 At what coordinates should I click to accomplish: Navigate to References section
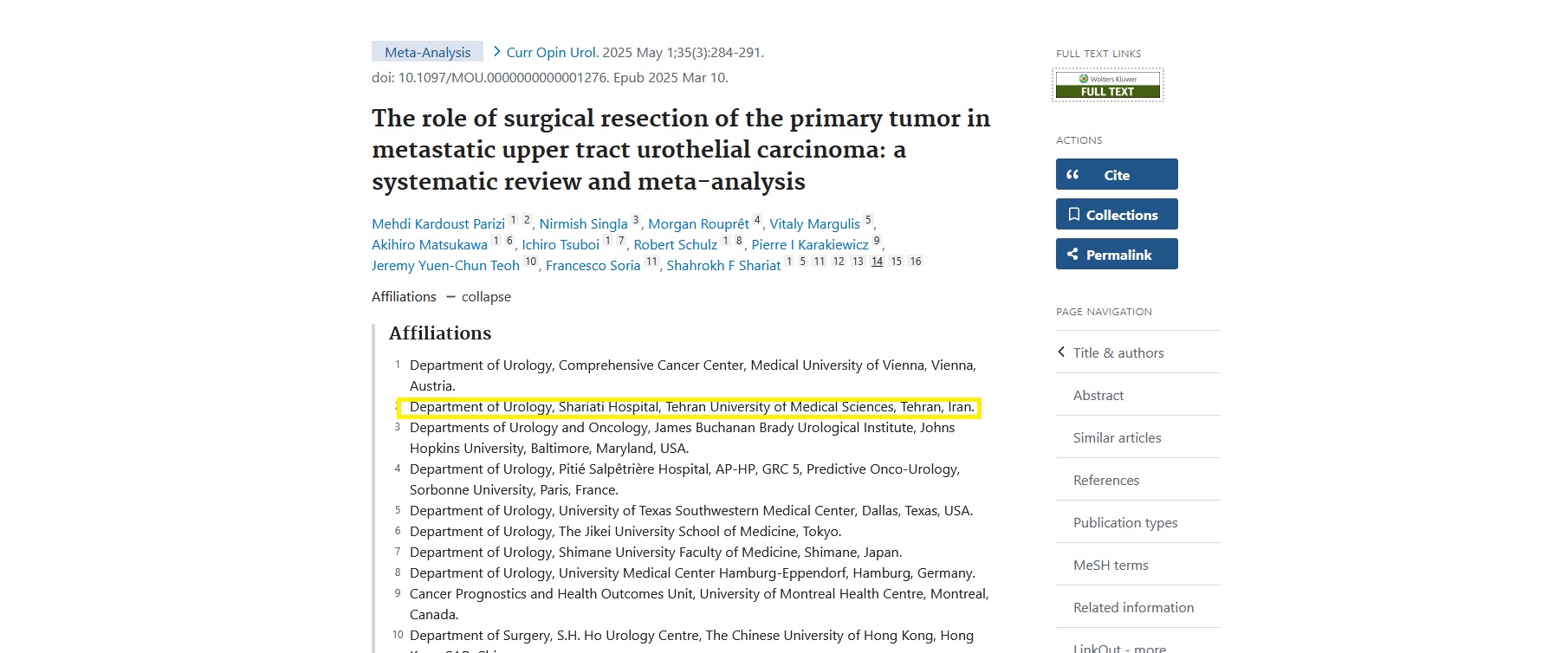pyautogui.click(x=1105, y=481)
